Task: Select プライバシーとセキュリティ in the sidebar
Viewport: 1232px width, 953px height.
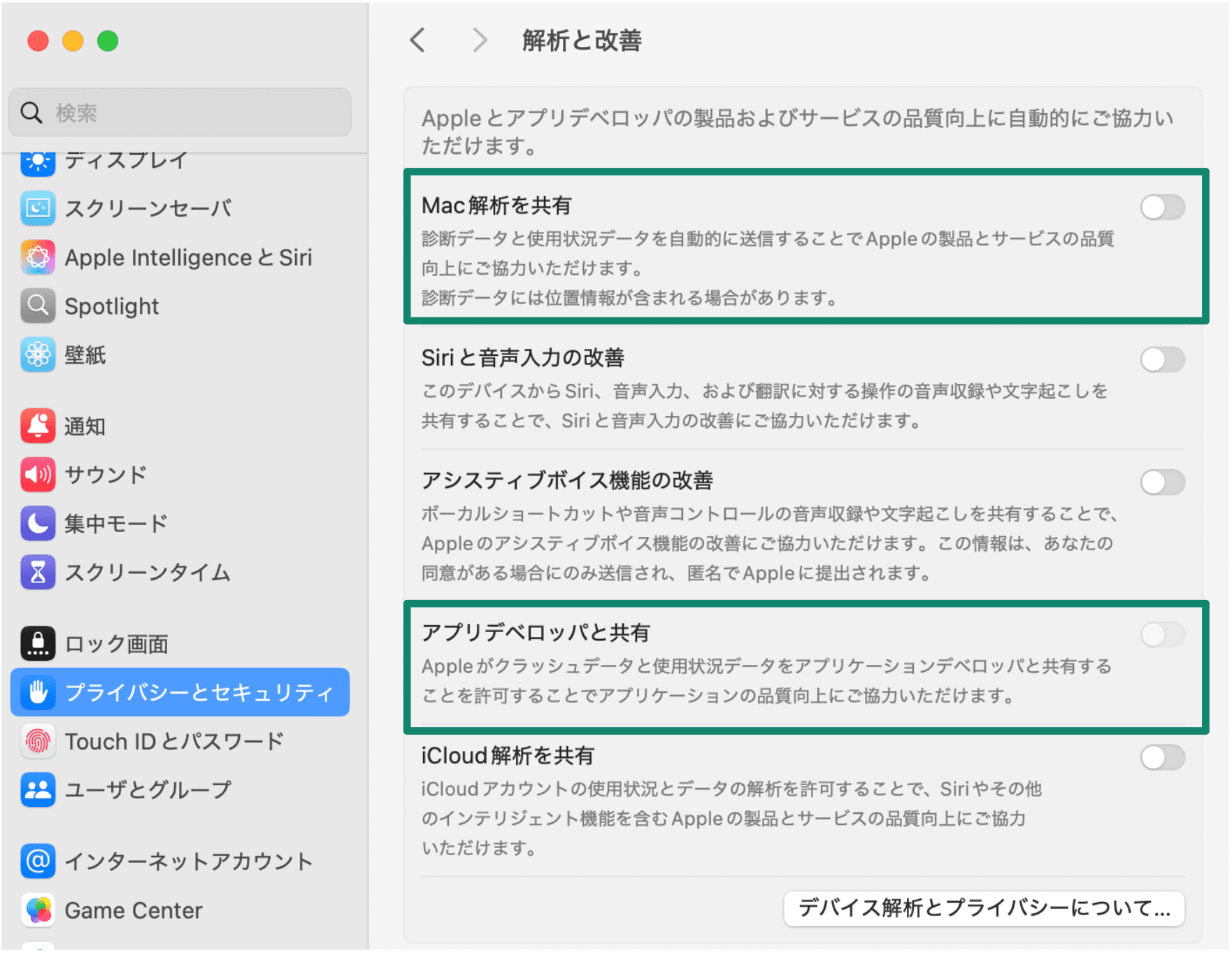Action: [179, 692]
